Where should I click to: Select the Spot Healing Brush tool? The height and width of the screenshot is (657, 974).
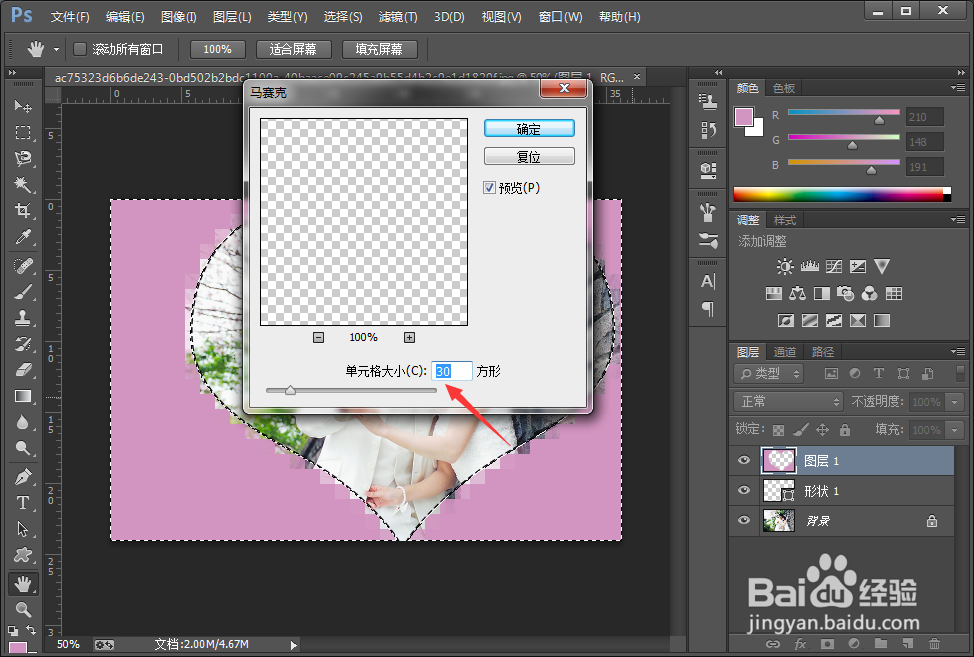tap(23, 266)
